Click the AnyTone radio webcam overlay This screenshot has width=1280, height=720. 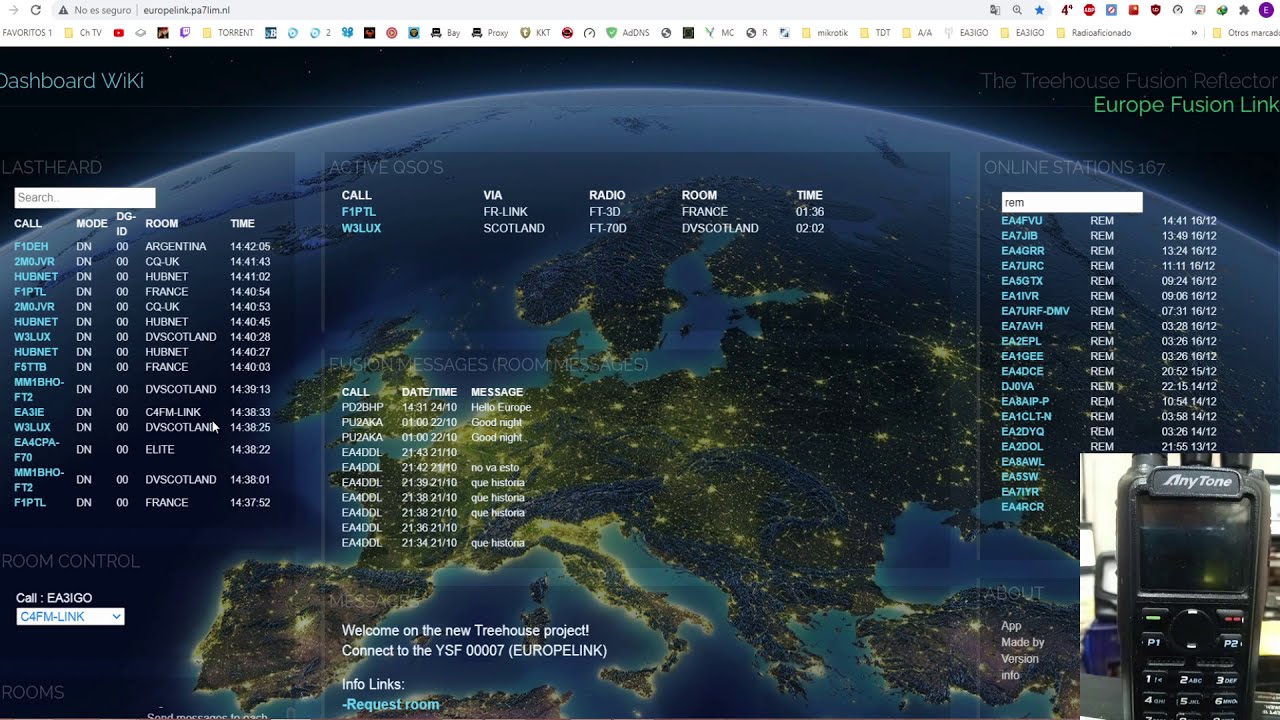point(1180,587)
